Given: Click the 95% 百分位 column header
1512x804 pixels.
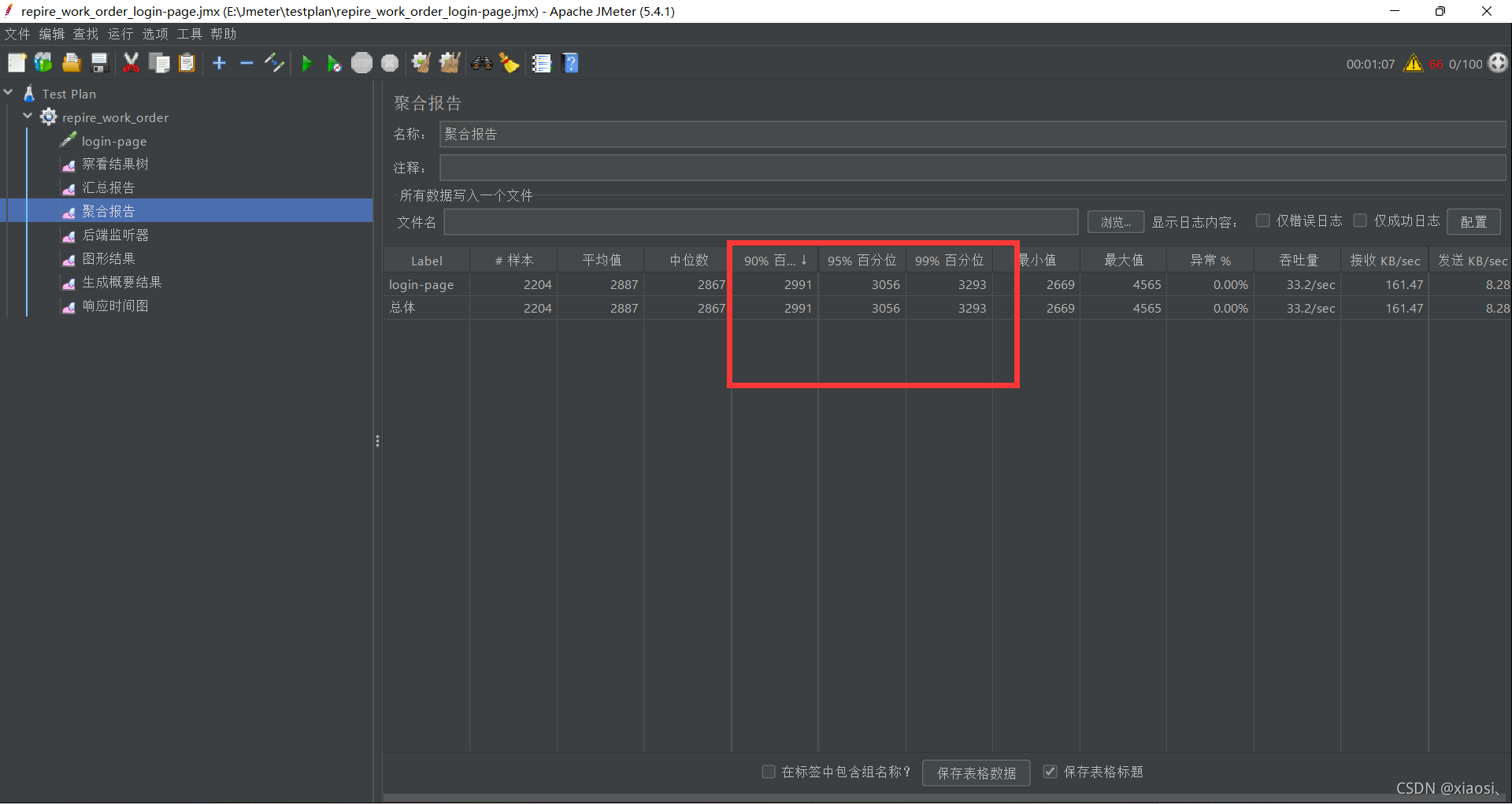Looking at the screenshot, I should (862, 261).
